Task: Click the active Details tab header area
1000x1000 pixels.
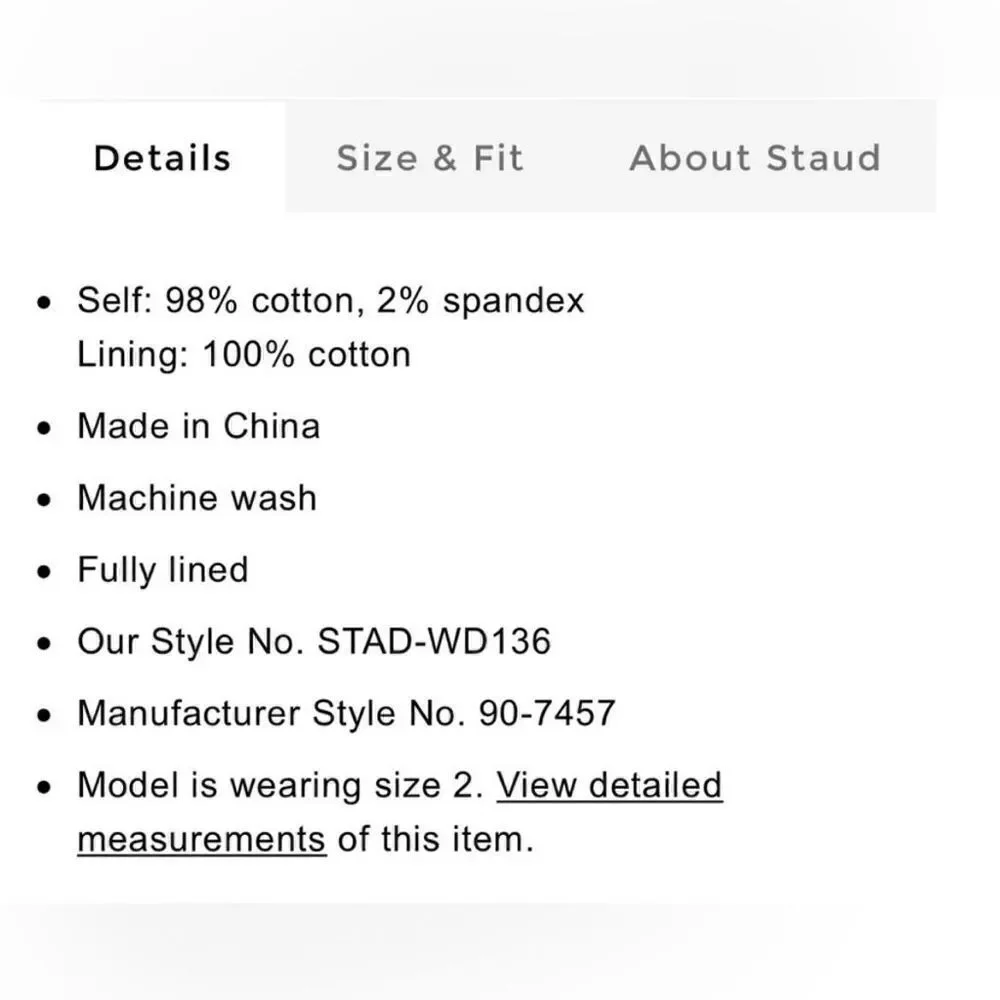Action: (161, 157)
